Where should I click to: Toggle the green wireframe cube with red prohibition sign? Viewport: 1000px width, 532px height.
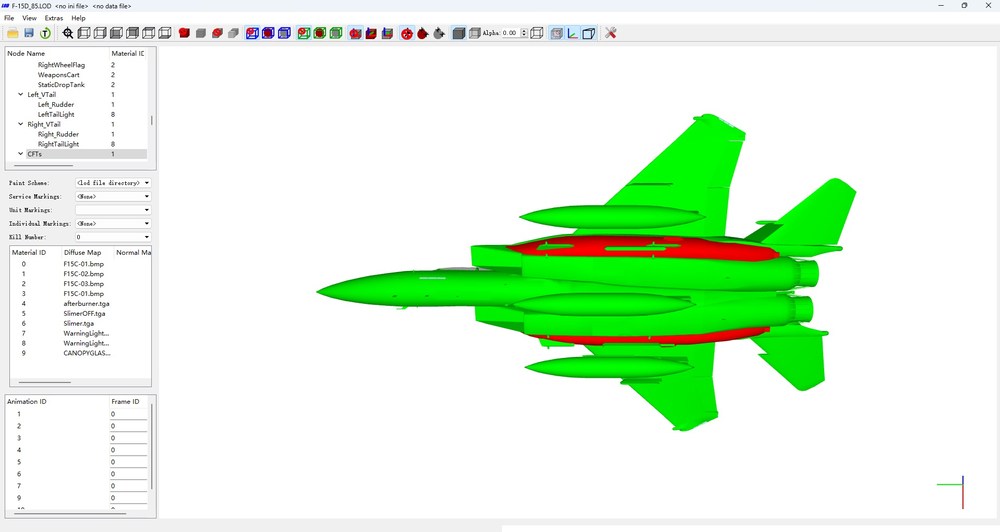(304, 33)
